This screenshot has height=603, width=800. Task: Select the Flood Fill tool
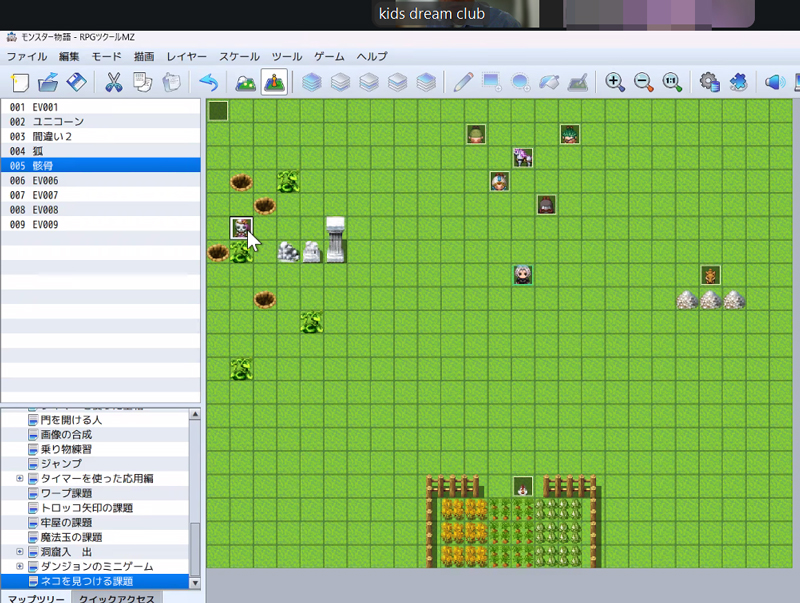[x=550, y=82]
